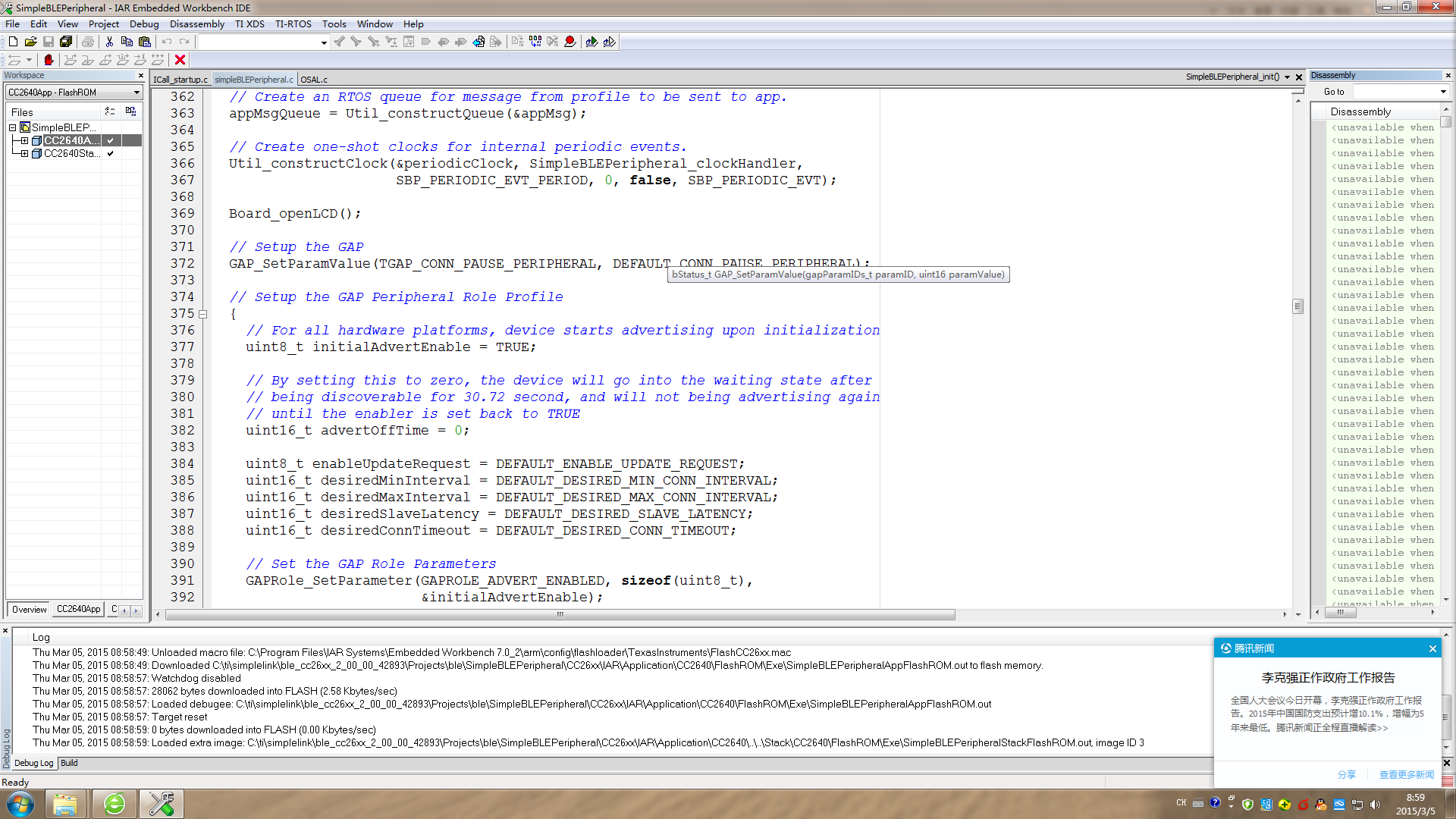
Task: Switch to the Build log tab
Action: pos(69,763)
